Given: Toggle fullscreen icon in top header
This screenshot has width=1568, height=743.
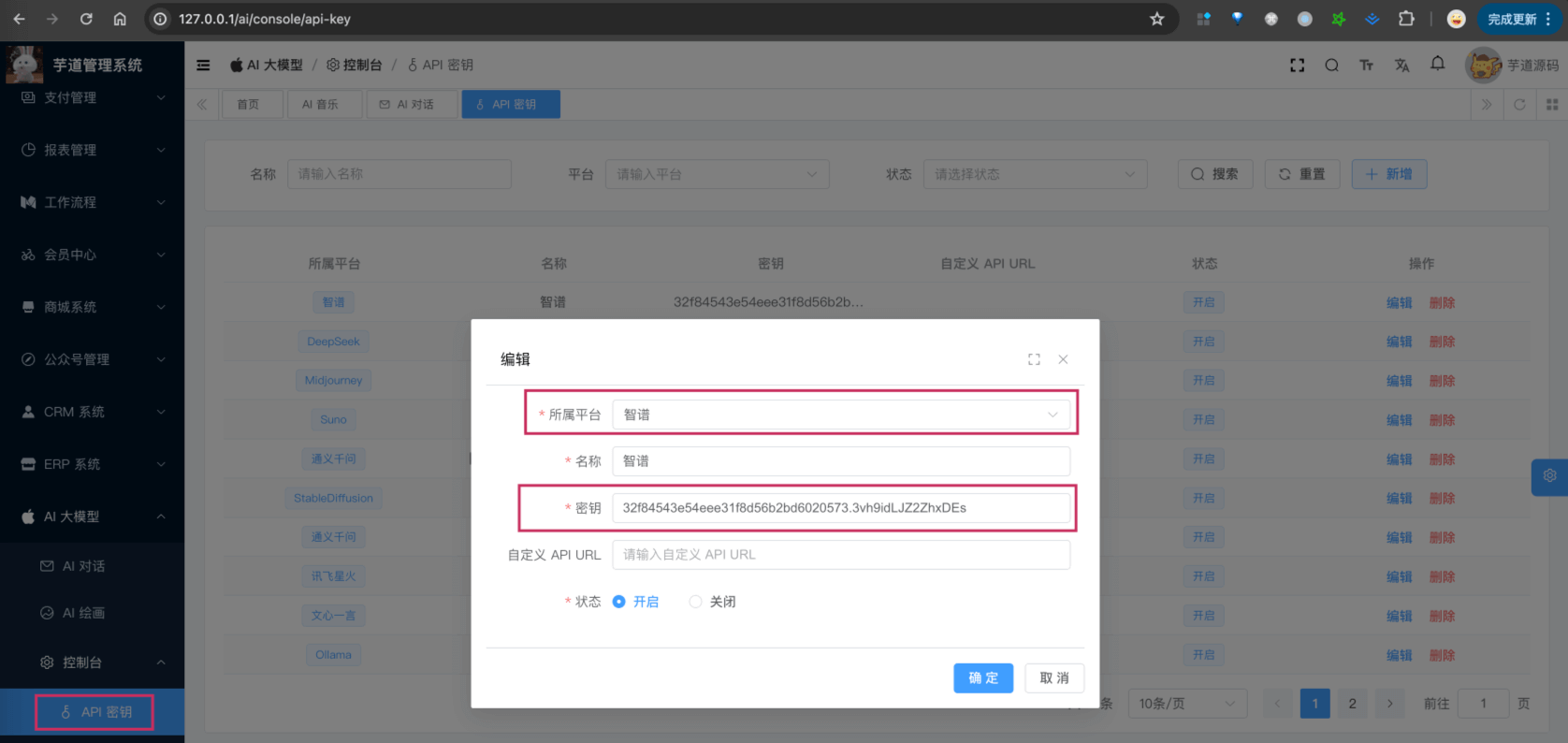Looking at the screenshot, I should [1297, 66].
